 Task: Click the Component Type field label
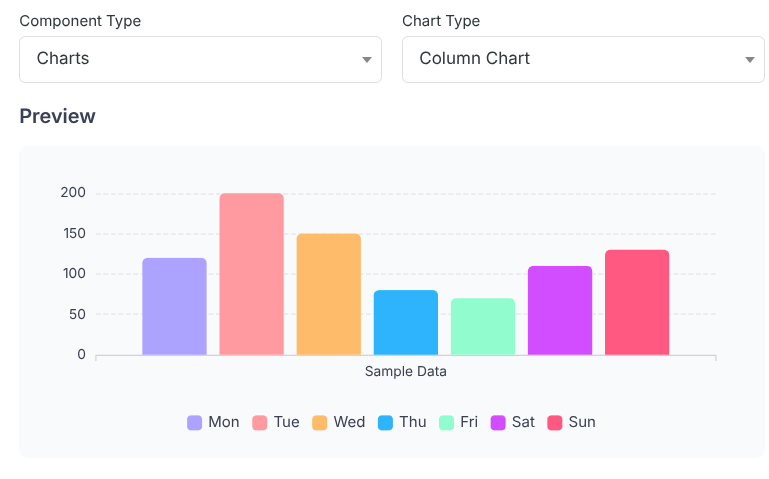(x=80, y=21)
